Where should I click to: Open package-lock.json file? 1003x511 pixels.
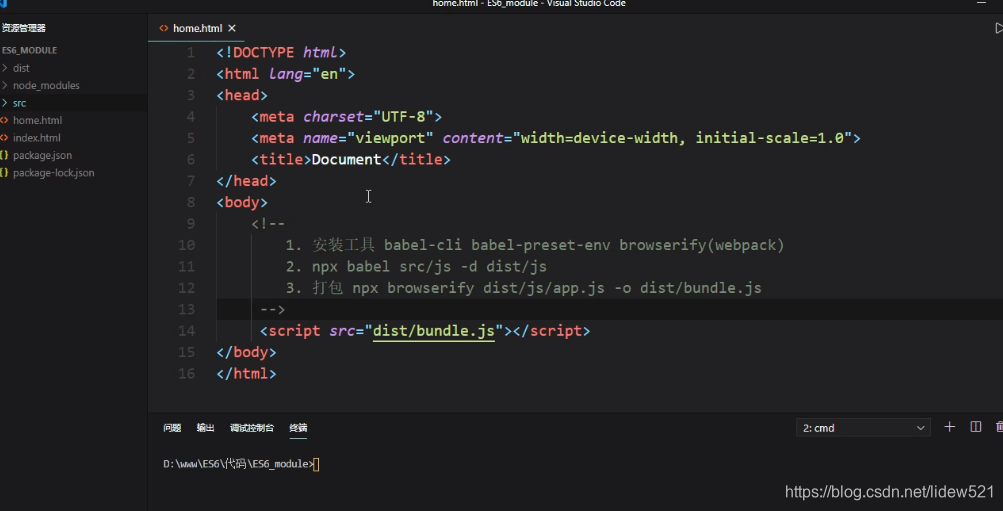click(x=53, y=173)
